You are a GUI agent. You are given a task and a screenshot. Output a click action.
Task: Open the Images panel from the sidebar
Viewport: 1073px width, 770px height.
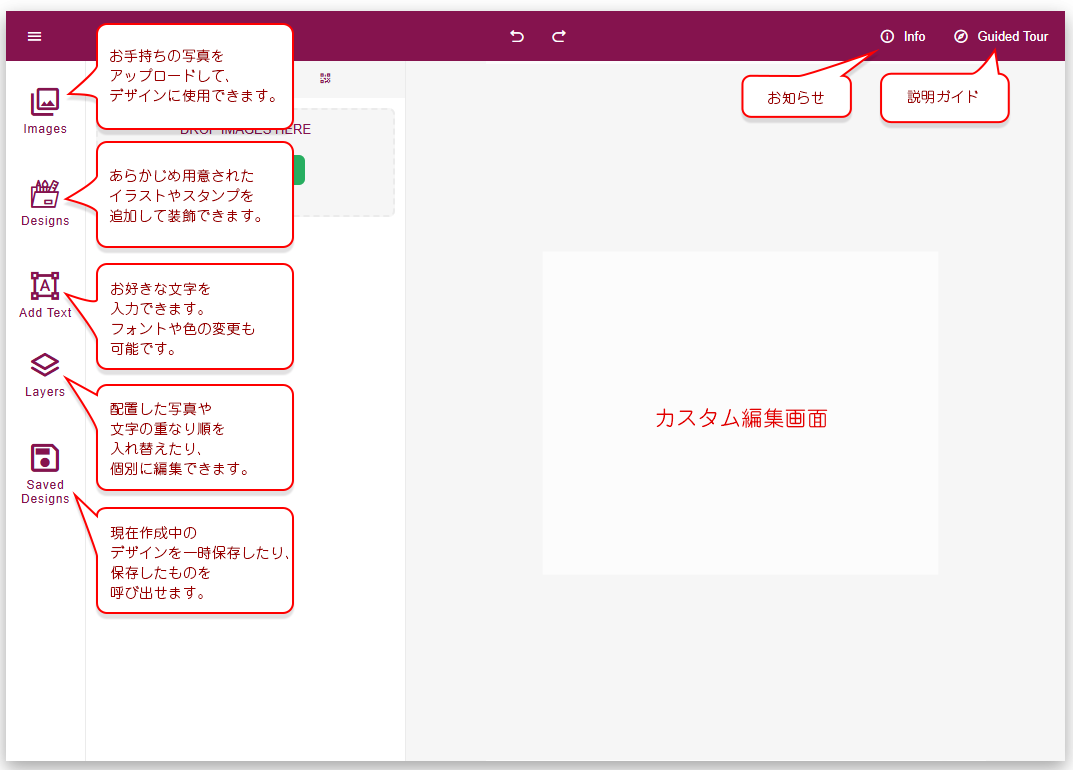45,102
